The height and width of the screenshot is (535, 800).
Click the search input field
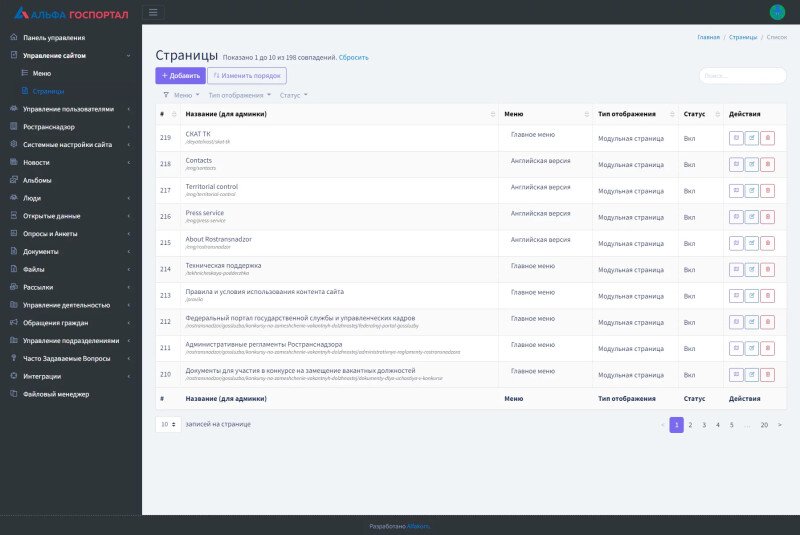(x=742, y=75)
